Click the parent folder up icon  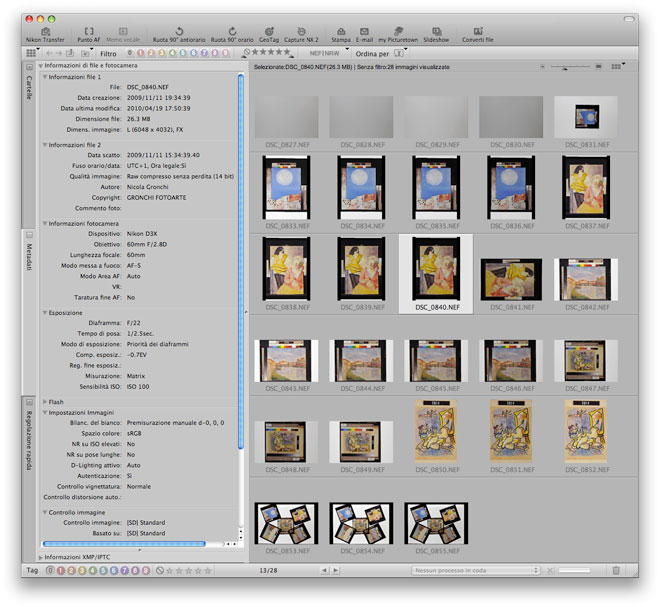coord(70,53)
